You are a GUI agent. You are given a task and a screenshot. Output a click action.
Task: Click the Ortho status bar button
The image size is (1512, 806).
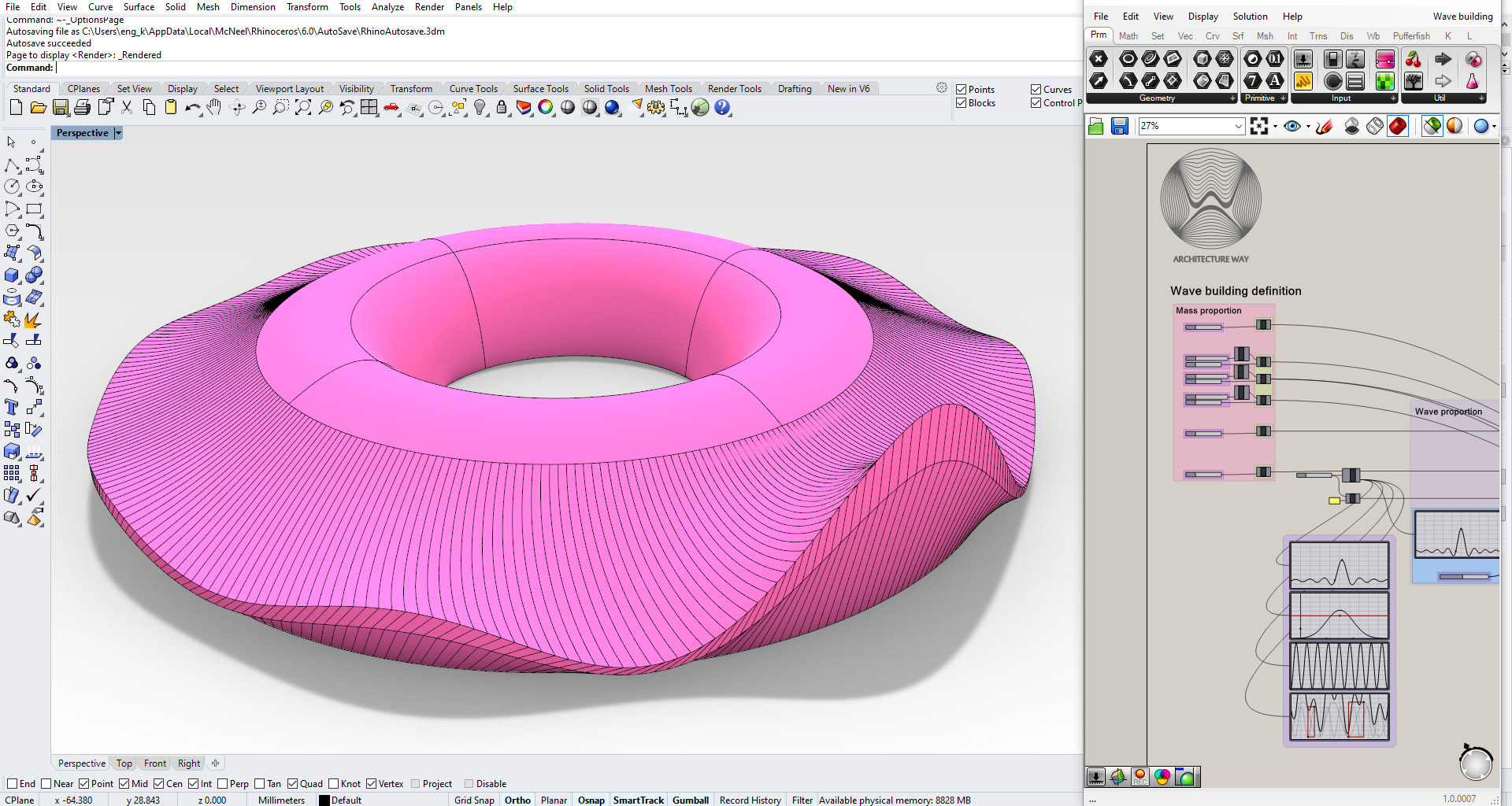pos(517,800)
